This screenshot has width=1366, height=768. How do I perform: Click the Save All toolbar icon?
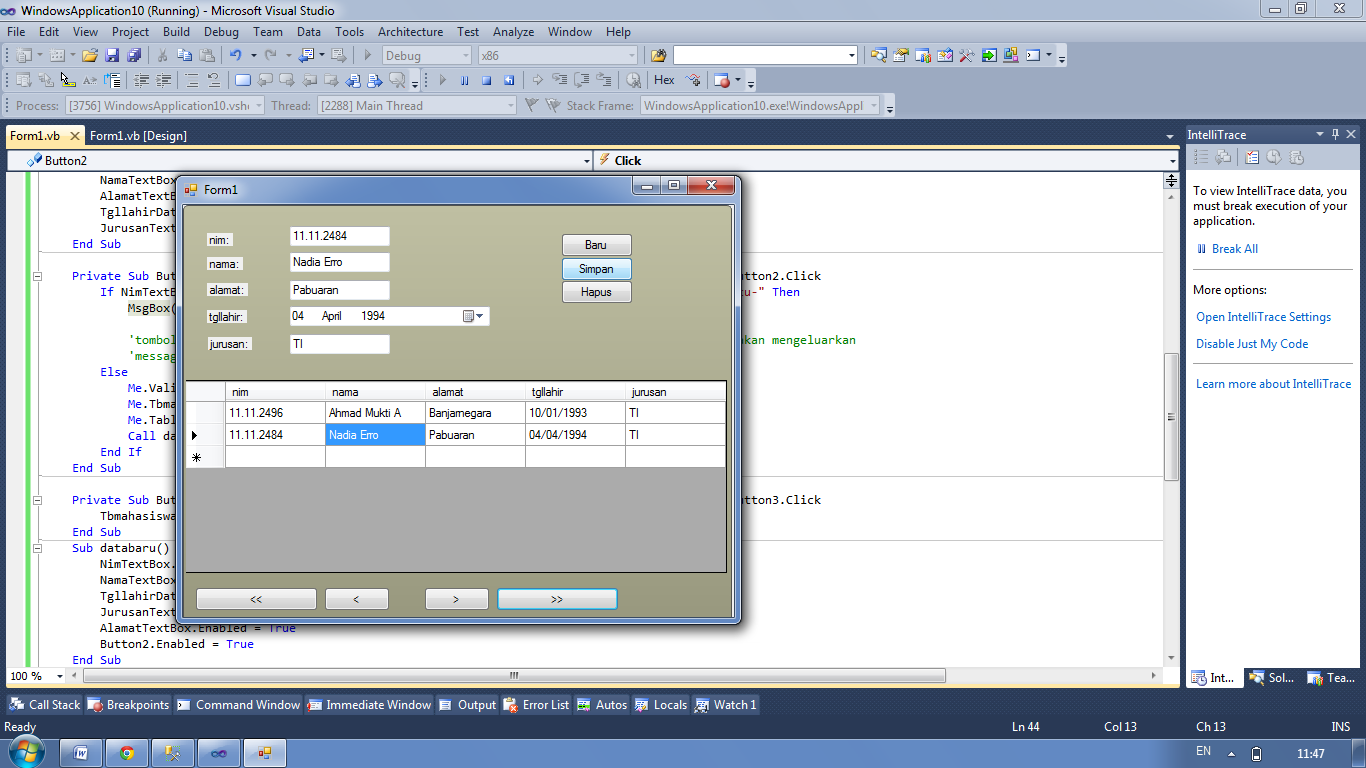133,55
